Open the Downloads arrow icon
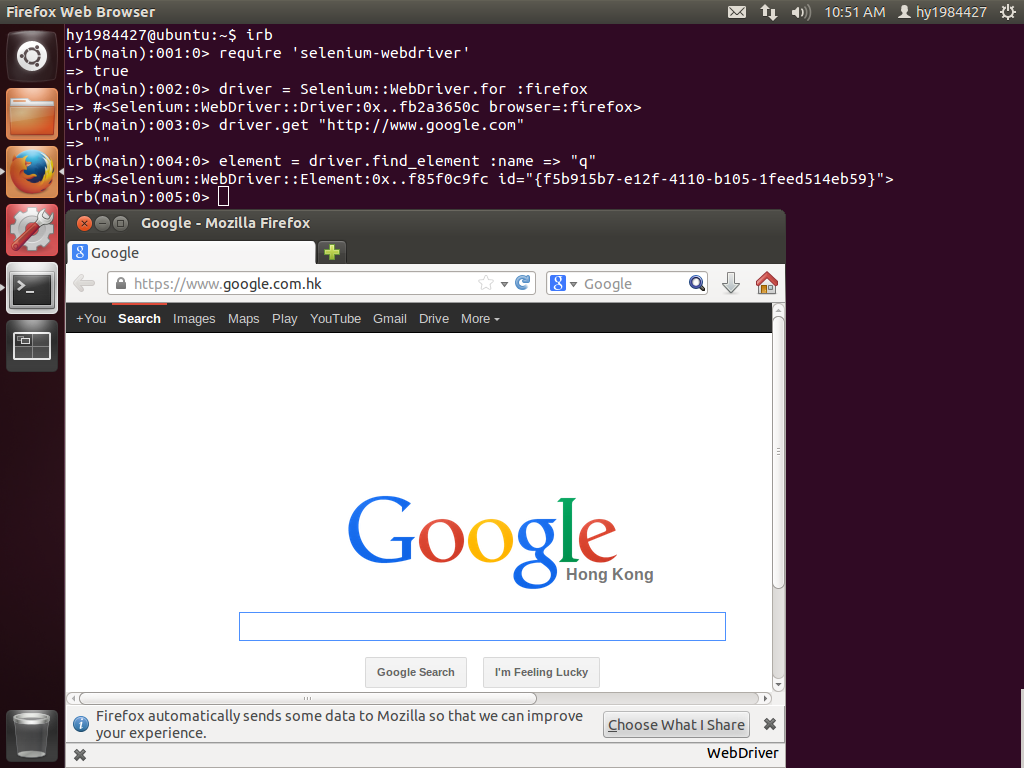Screen dimensions: 1024x768 coord(731,283)
